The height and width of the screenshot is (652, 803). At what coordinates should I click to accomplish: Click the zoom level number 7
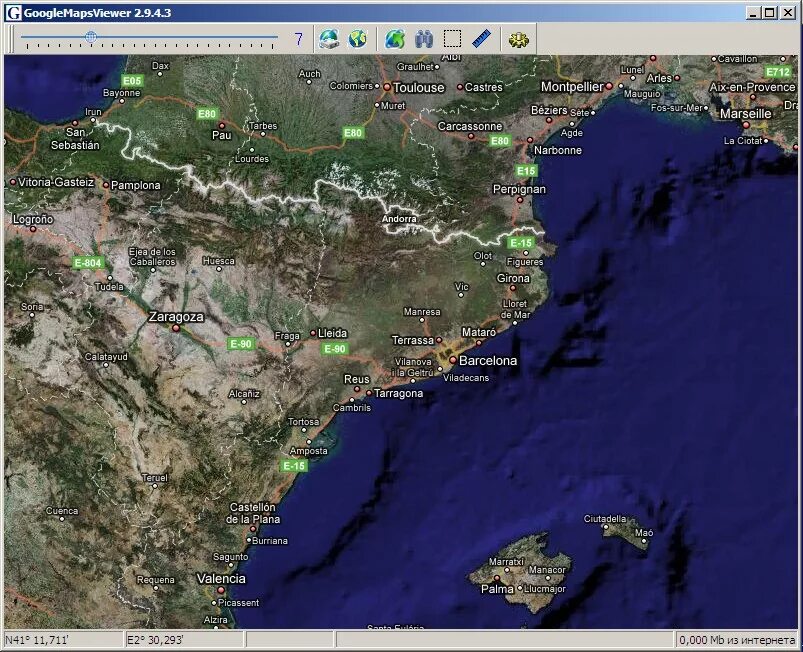pyautogui.click(x=299, y=39)
